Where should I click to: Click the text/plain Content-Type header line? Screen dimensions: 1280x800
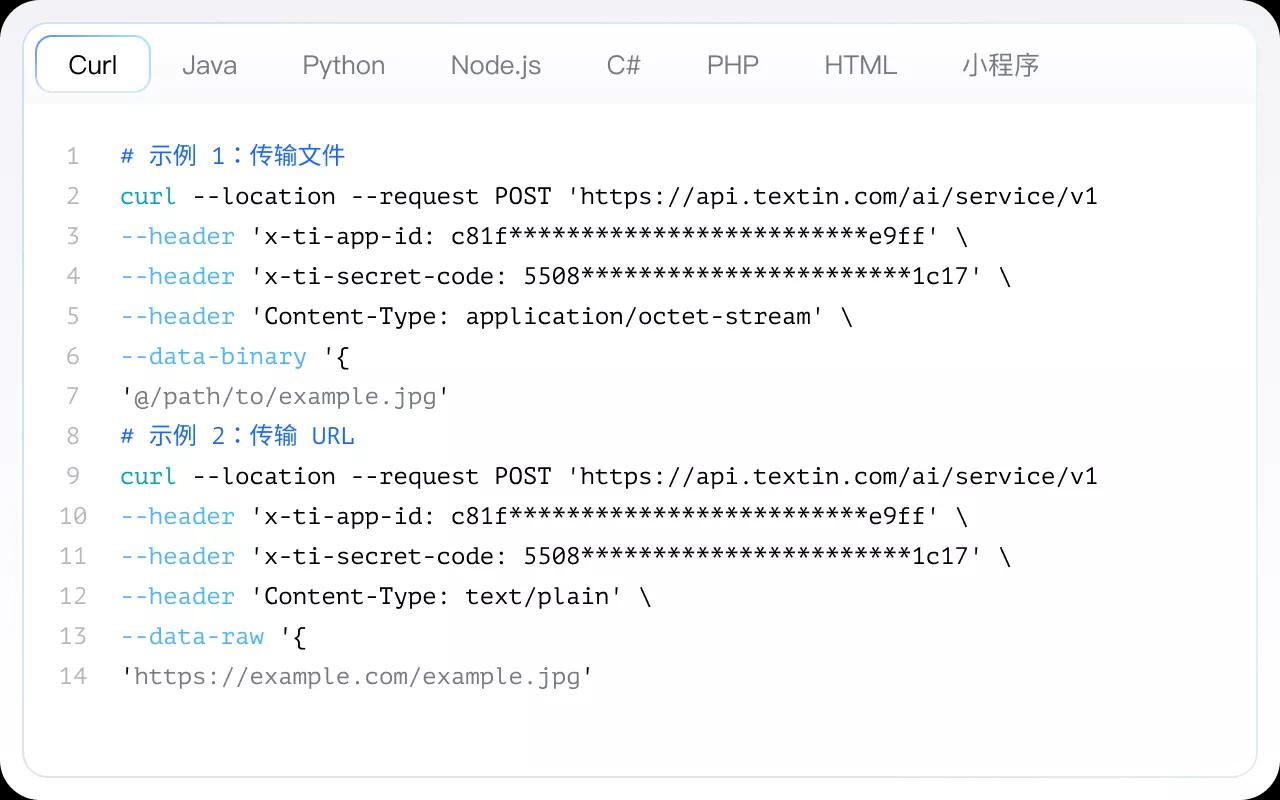tap(450, 596)
